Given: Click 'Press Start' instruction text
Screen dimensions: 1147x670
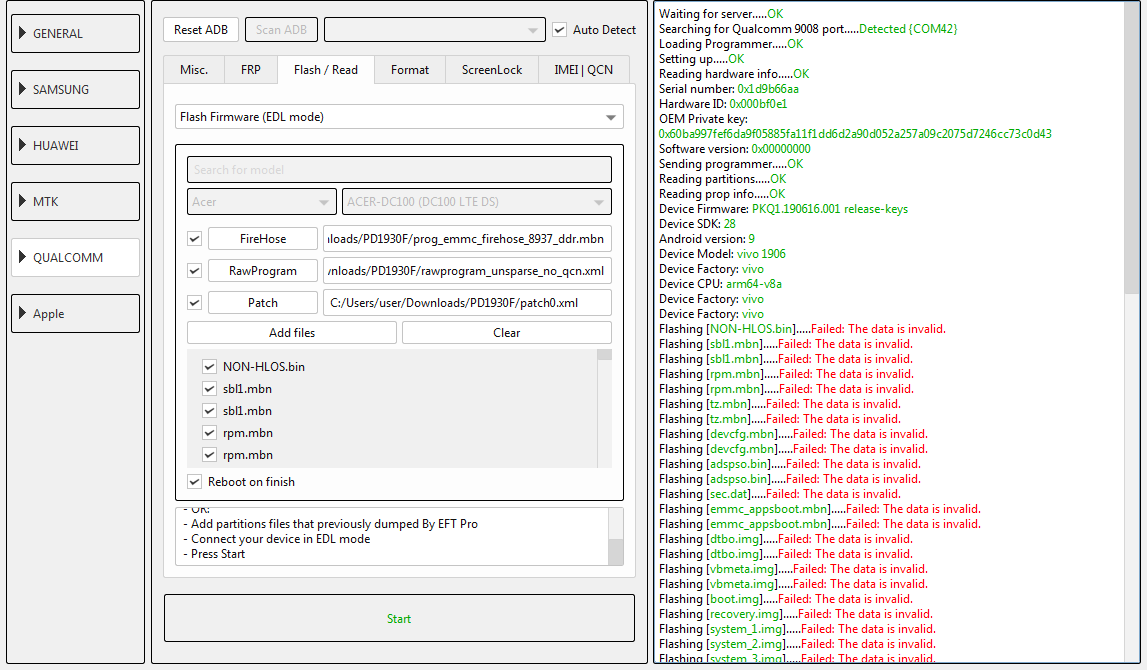Looking at the screenshot, I should 218,554.
